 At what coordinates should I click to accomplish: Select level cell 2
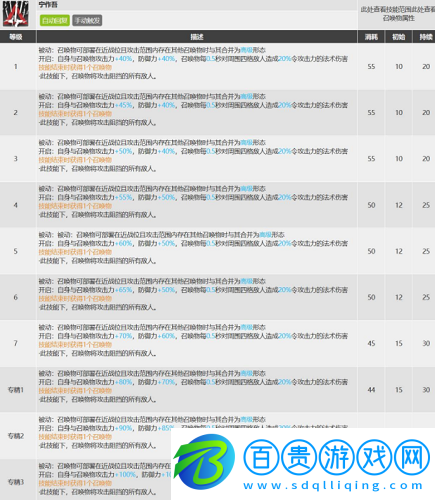coord(16,113)
